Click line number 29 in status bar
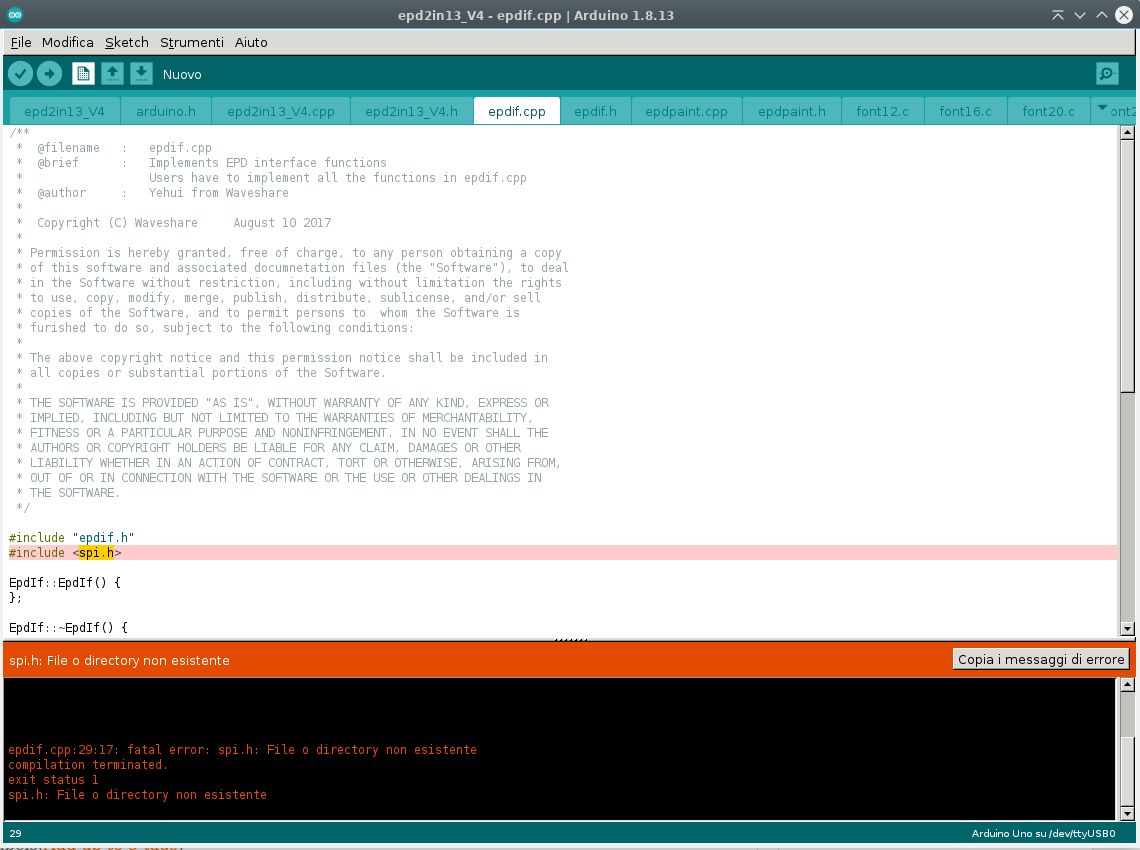 (15, 833)
